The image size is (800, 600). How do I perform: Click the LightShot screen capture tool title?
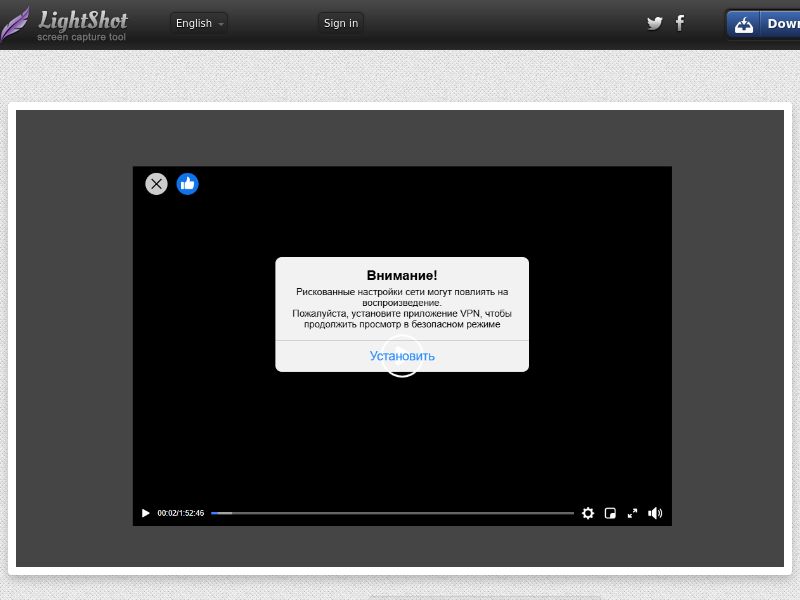[x=82, y=25]
